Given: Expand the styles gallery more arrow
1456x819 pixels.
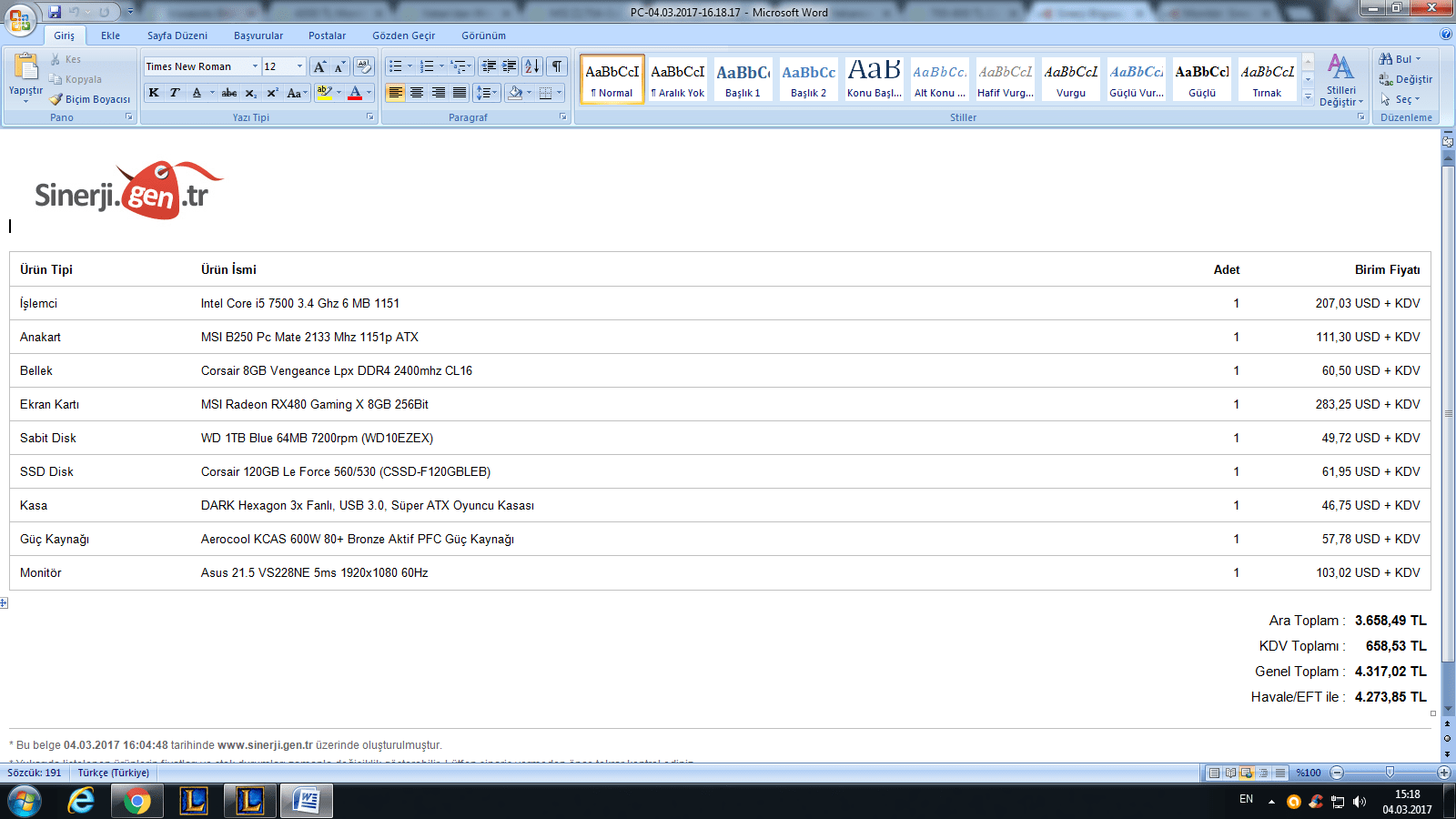Looking at the screenshot, I should (1308, 96).
